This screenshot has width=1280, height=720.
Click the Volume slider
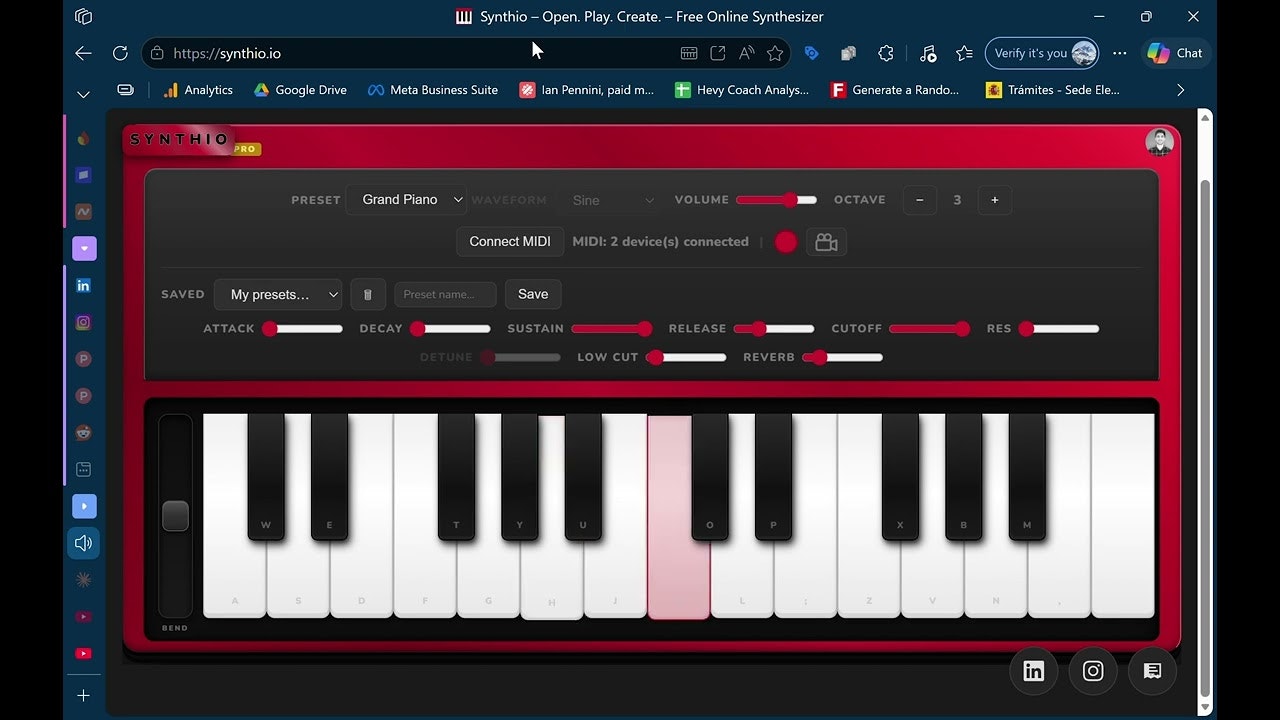pyautogui.click(x=776, y=200)
